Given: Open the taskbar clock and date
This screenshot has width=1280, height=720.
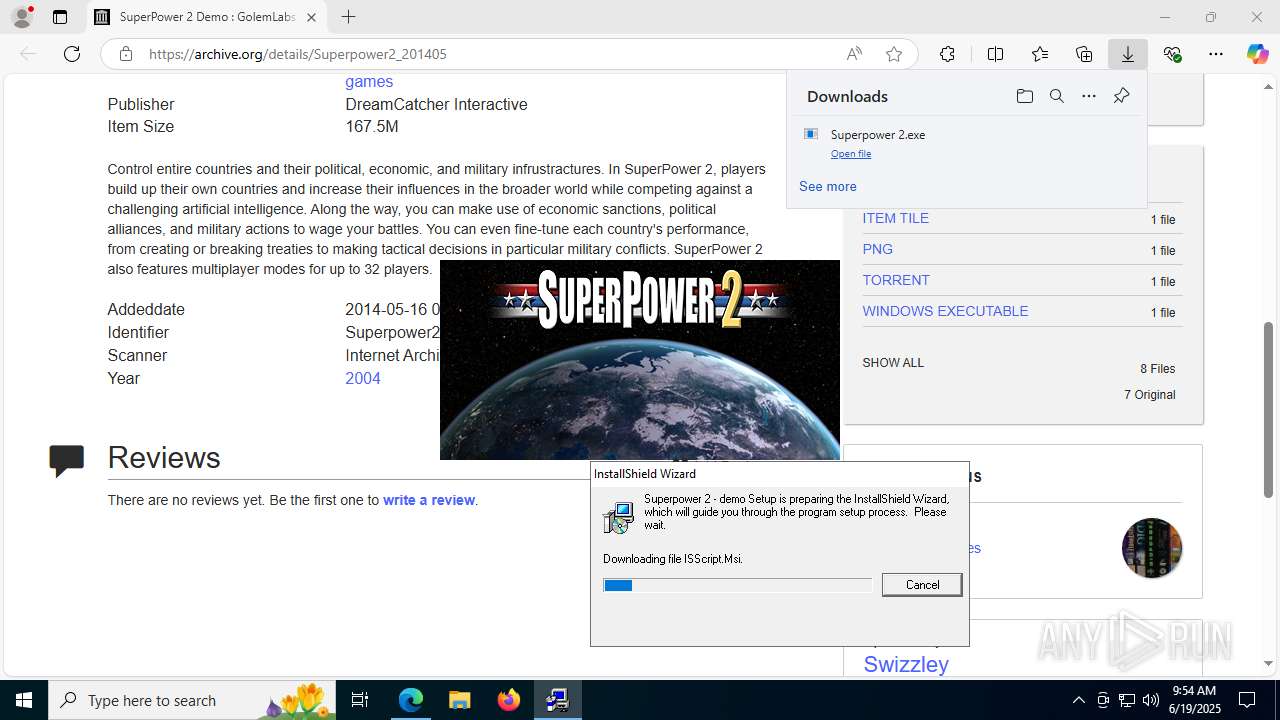Looking at the screenshot, I should tap(1193, 700).
